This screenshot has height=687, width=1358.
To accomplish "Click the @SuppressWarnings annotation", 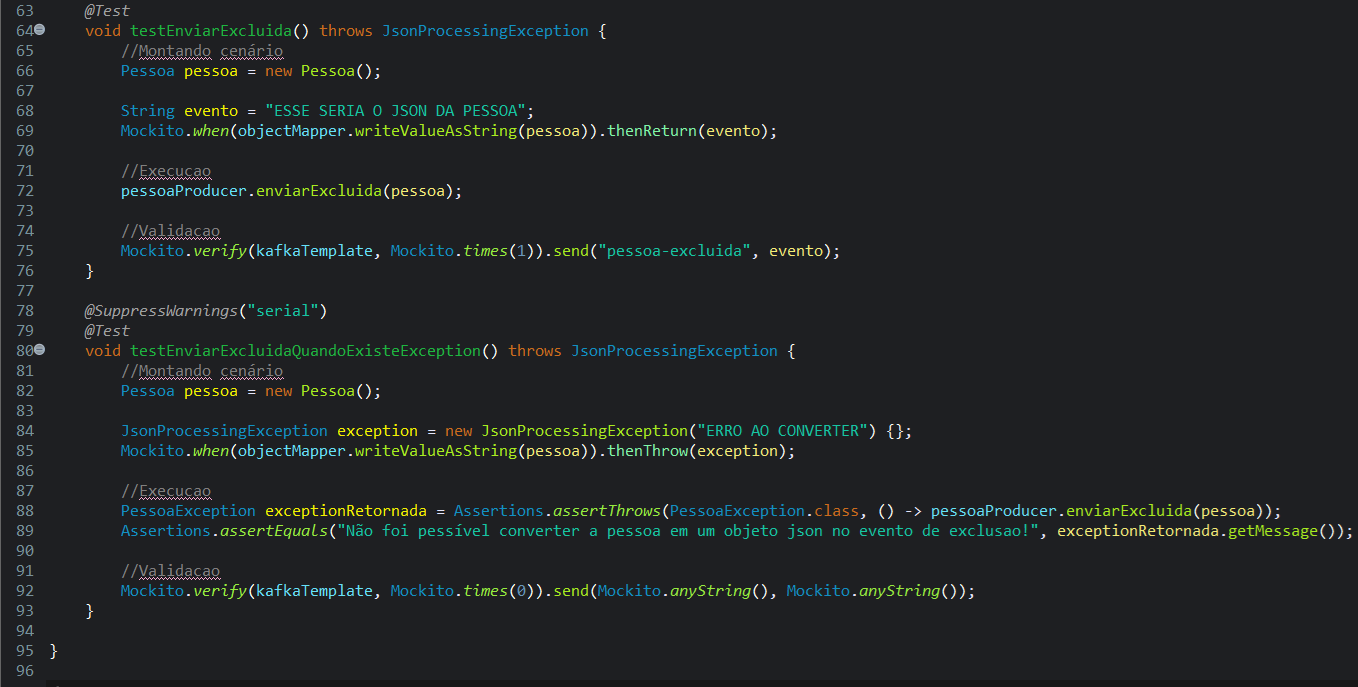I will (160, 311).
